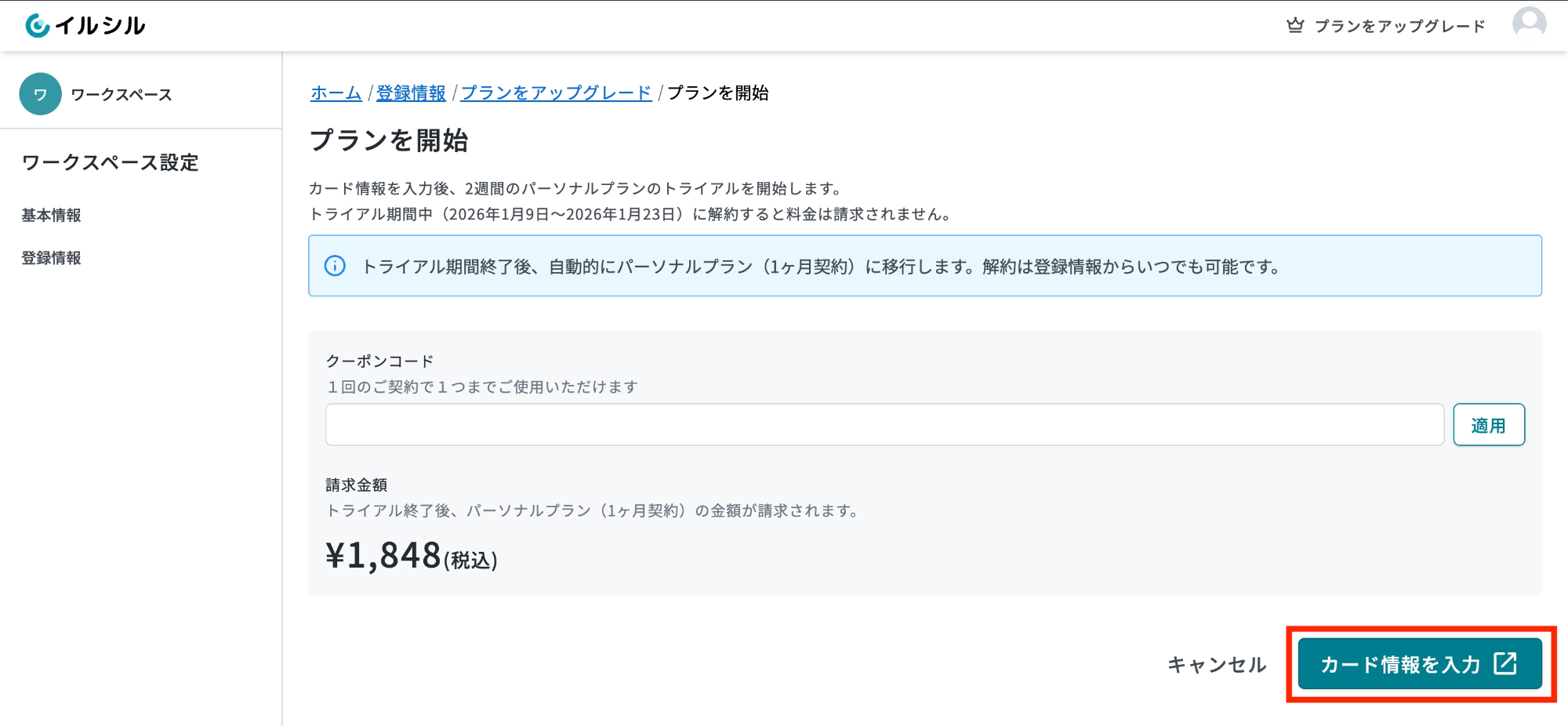Click the external link icon on カード情報を入力
Viewport: 1568px width, 726px height.
1505,663
